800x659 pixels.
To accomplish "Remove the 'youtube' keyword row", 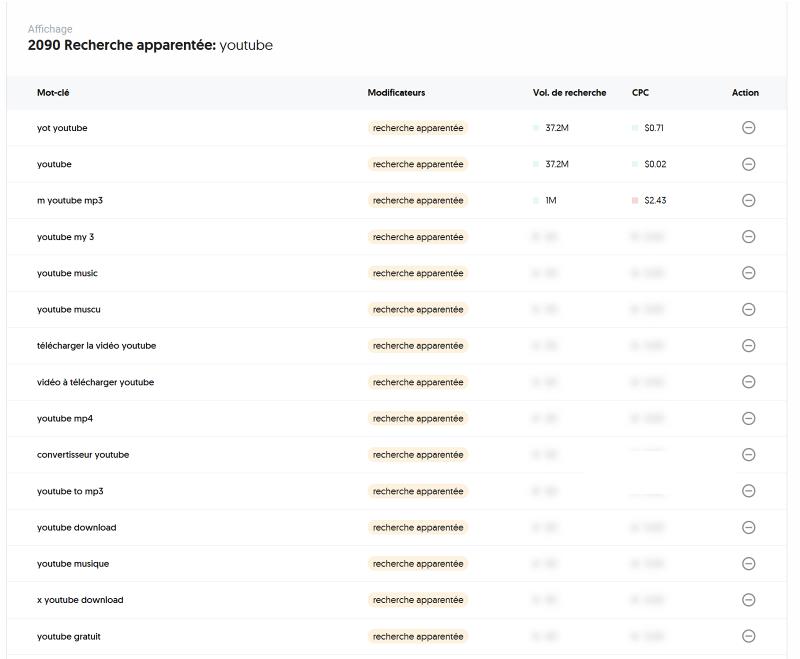I will (748, 164).
